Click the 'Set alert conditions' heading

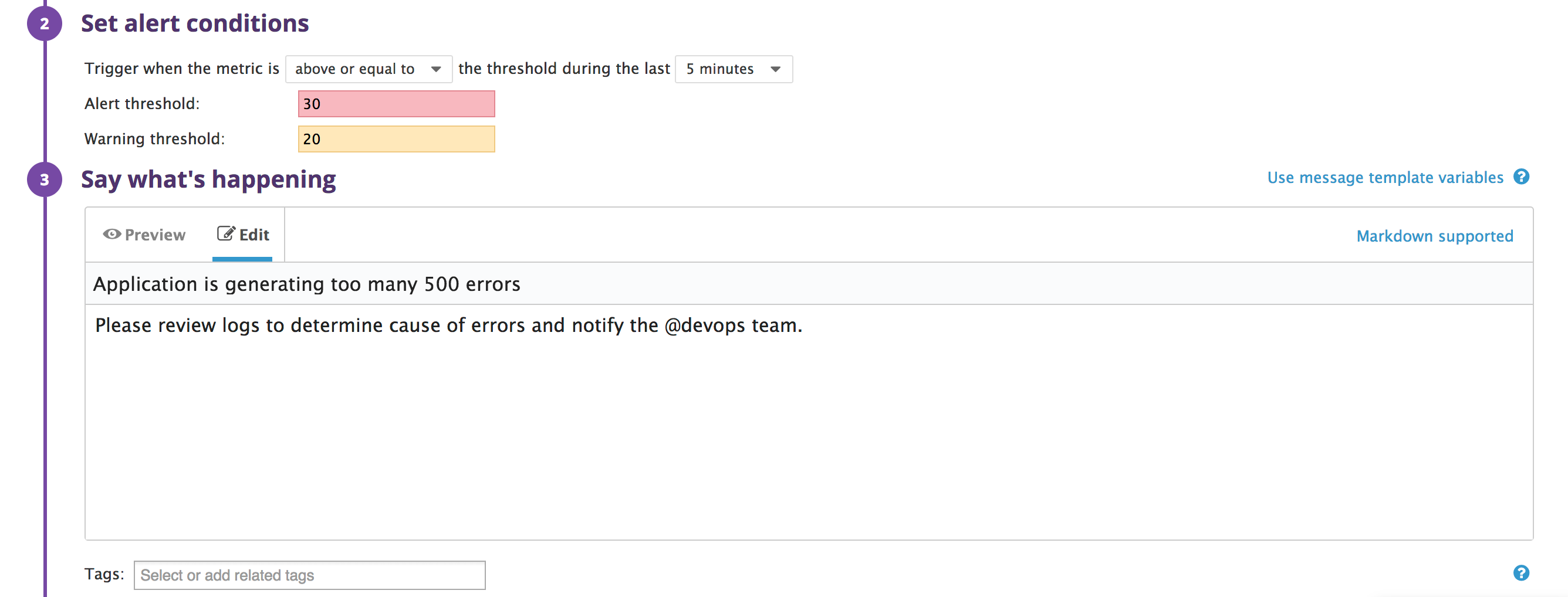click(x=195, y=23)
